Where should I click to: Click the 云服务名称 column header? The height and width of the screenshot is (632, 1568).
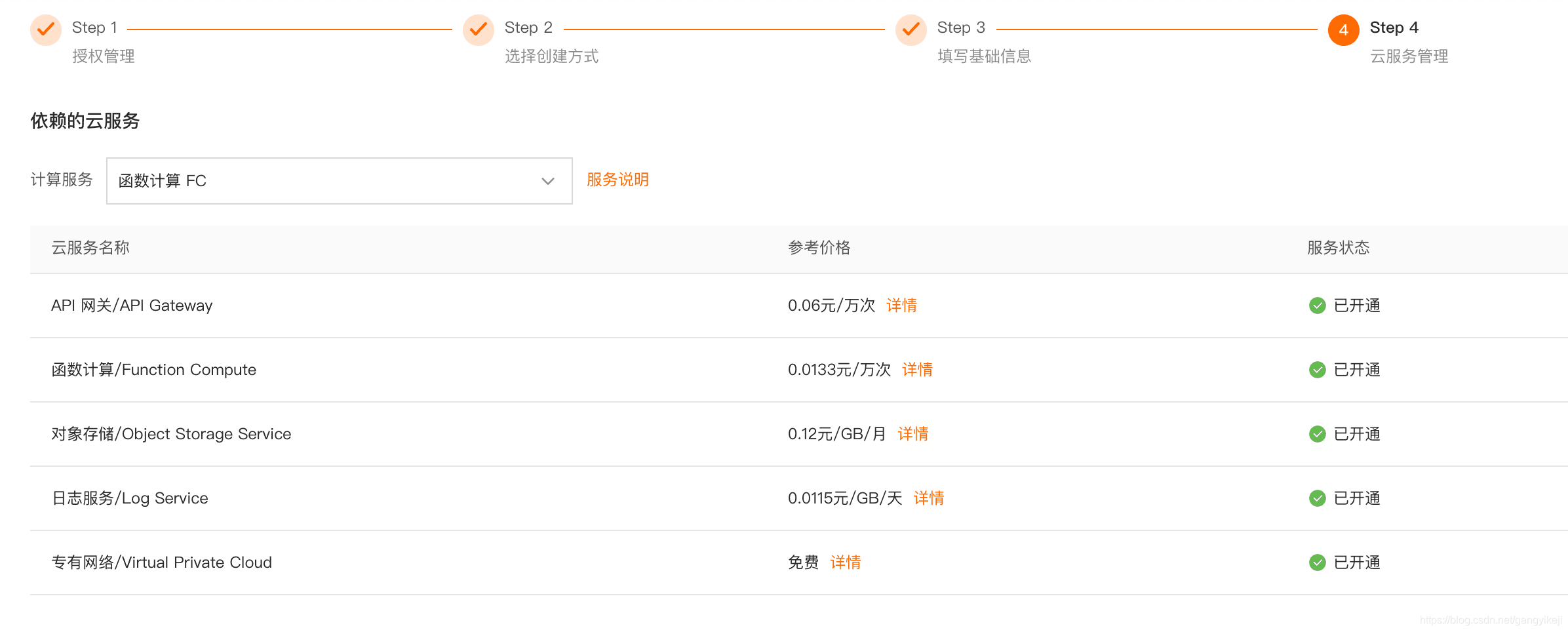coord(90,248)
